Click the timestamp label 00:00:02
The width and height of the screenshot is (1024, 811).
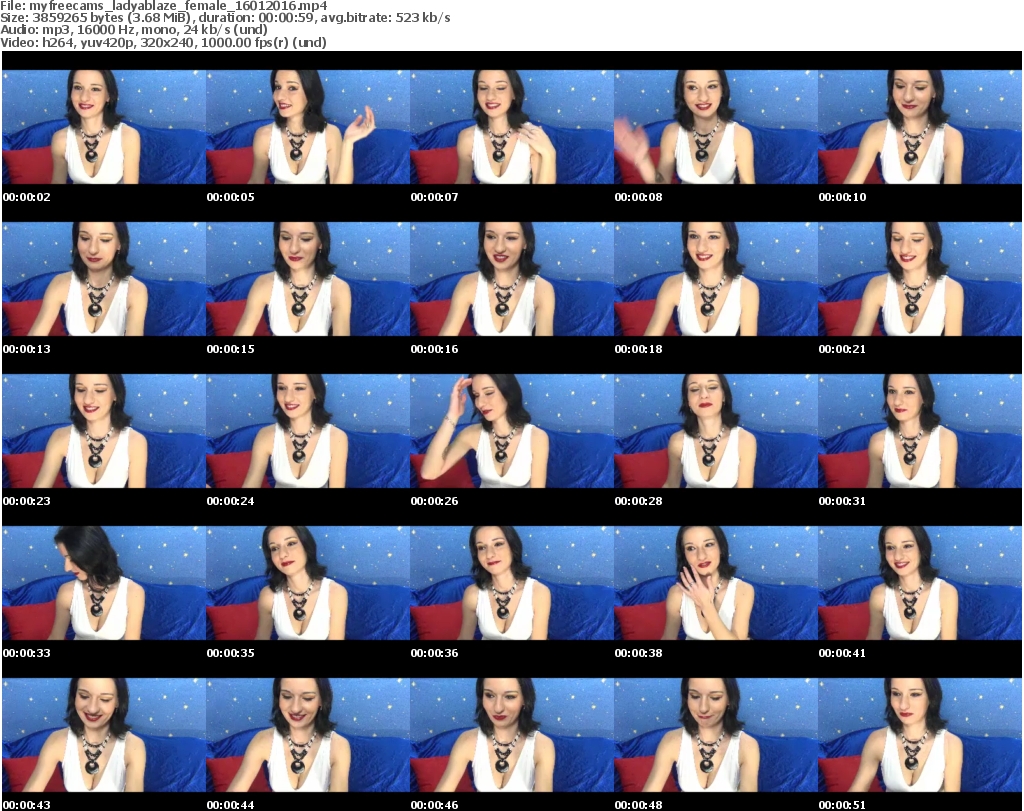(27, 197)
